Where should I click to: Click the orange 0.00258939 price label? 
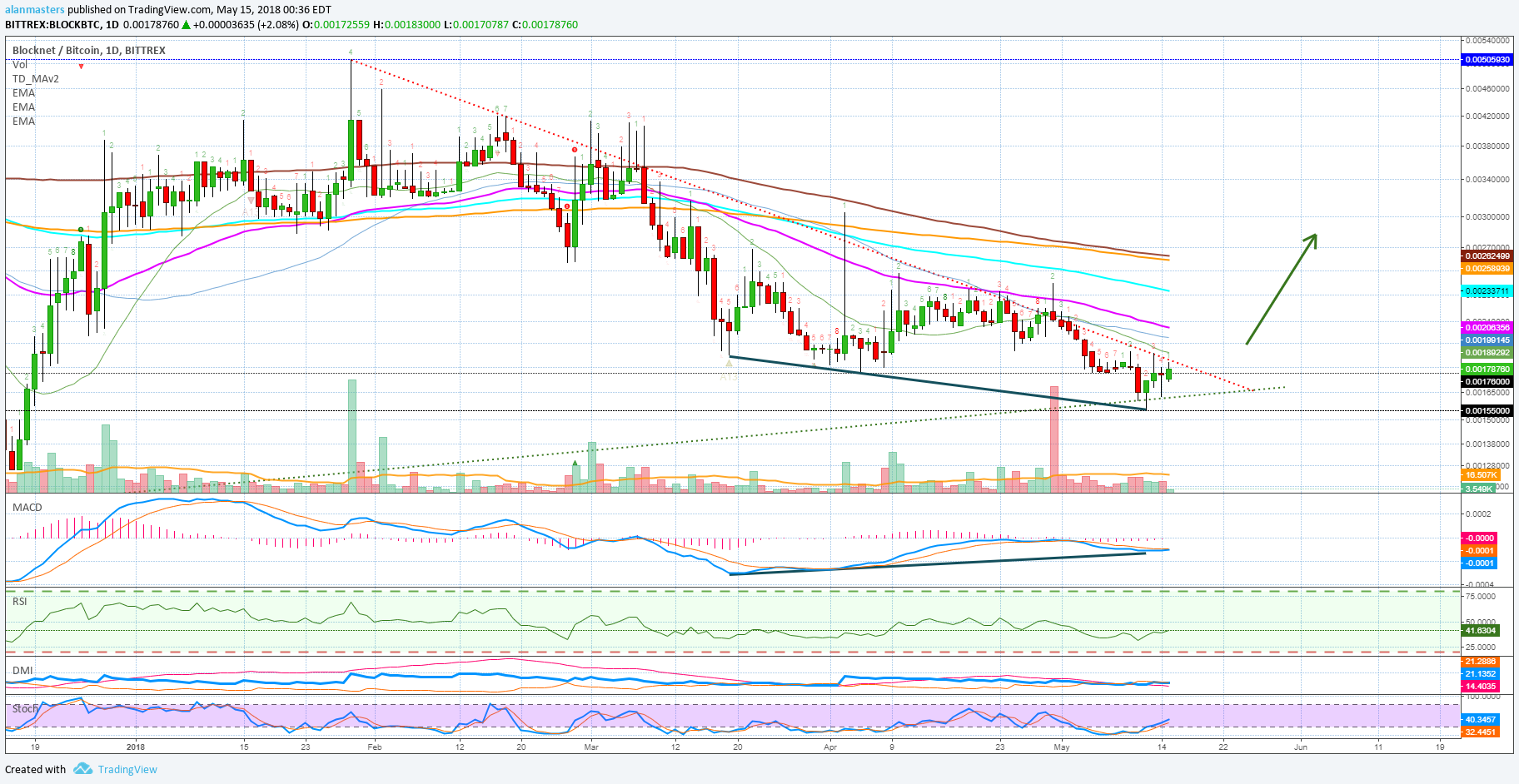click(1487, 269)
